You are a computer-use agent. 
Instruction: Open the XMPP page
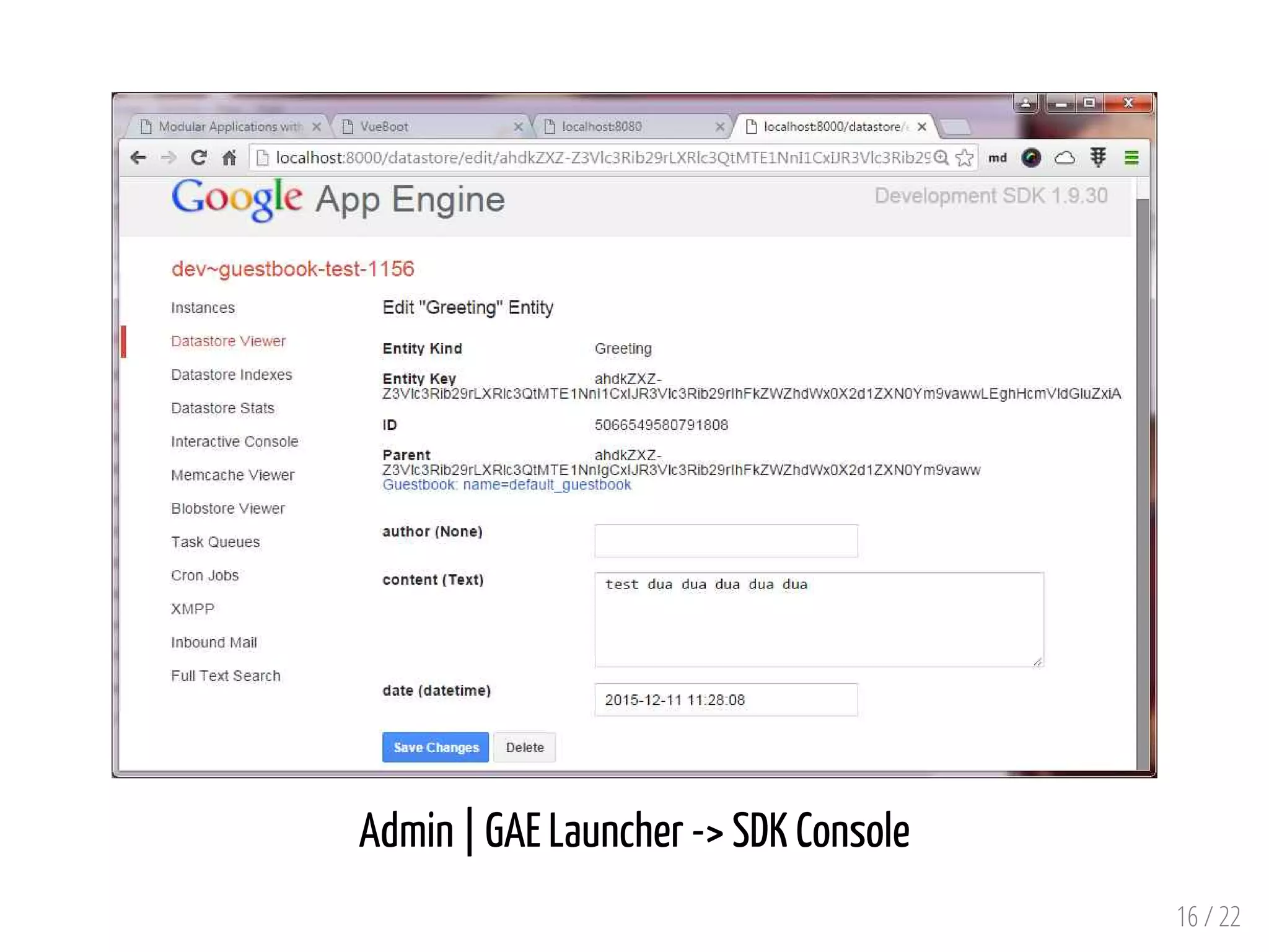click(192, 609)
